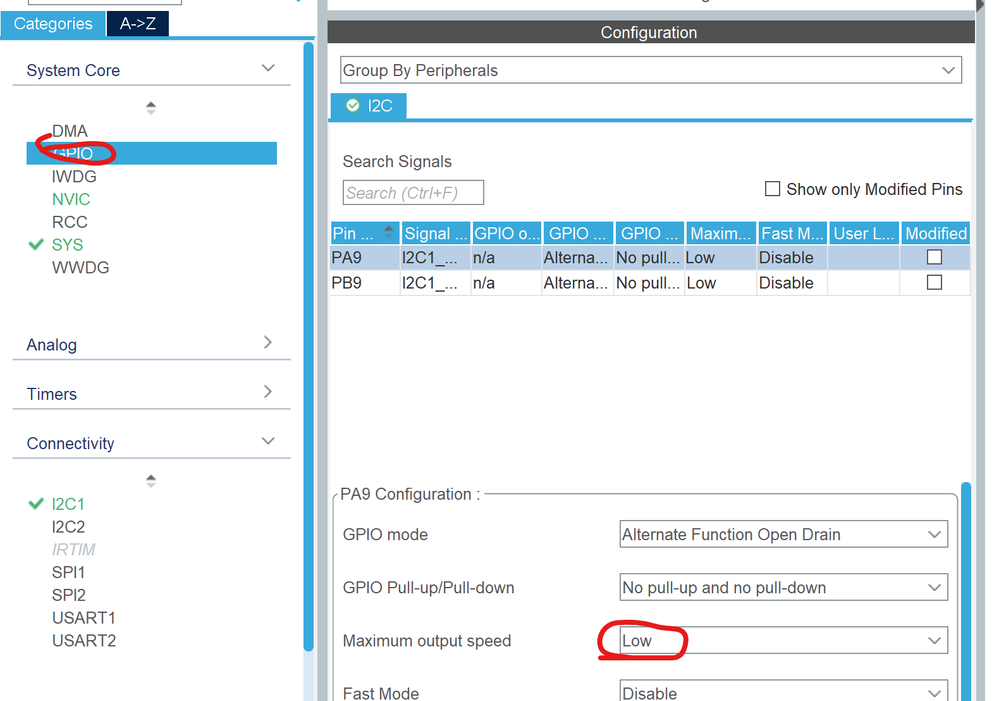Viewport: 999px width, 701px height.
Task: Switch to the A->Z tab
Action: coord(138,24)
